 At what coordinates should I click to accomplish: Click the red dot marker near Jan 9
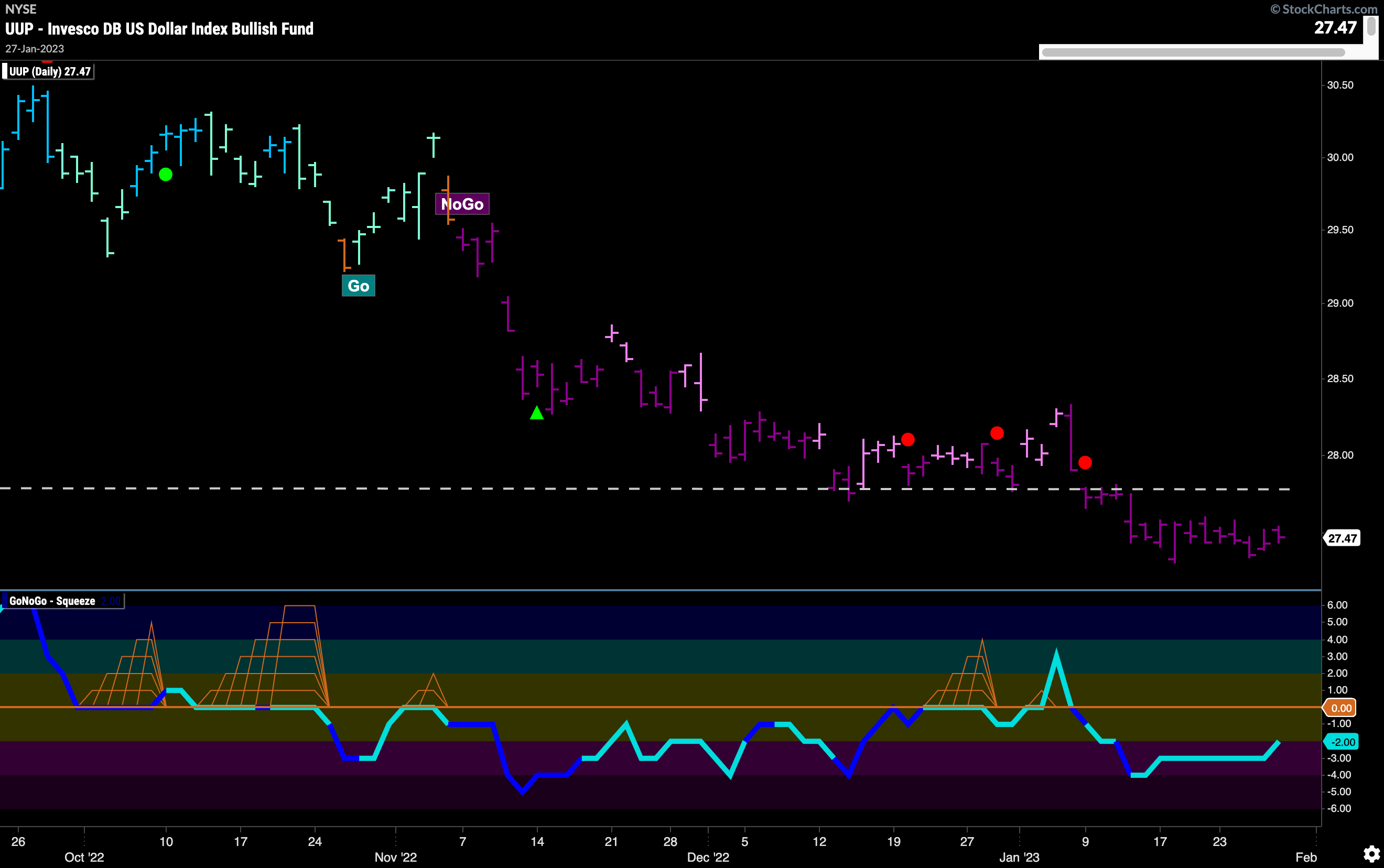pyautogui.click(x=1085, y=463)
